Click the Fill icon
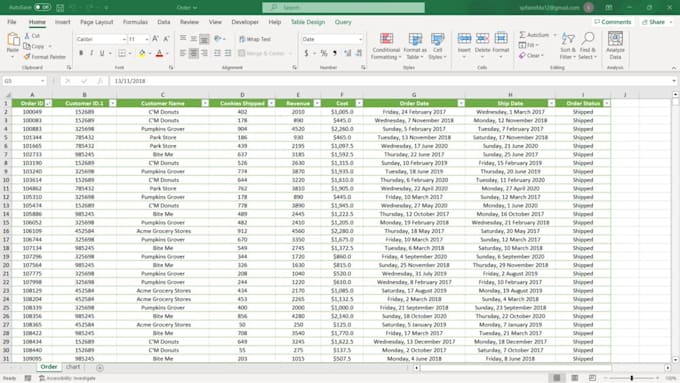 pyautogui.click(x=523, y=45)
